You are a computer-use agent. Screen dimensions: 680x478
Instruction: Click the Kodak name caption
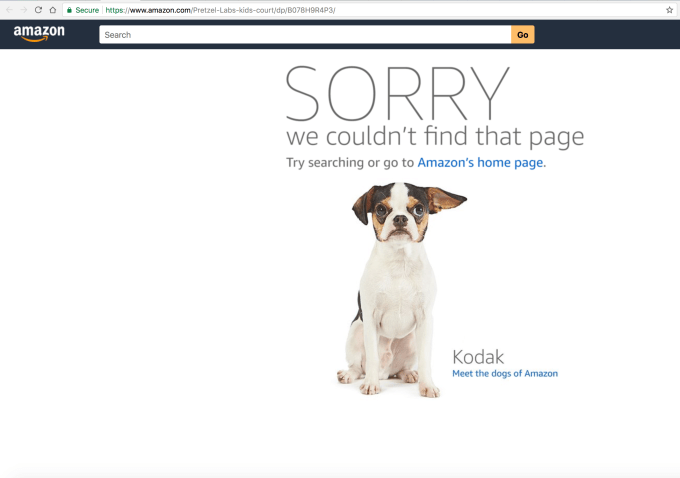click(478, 357)
